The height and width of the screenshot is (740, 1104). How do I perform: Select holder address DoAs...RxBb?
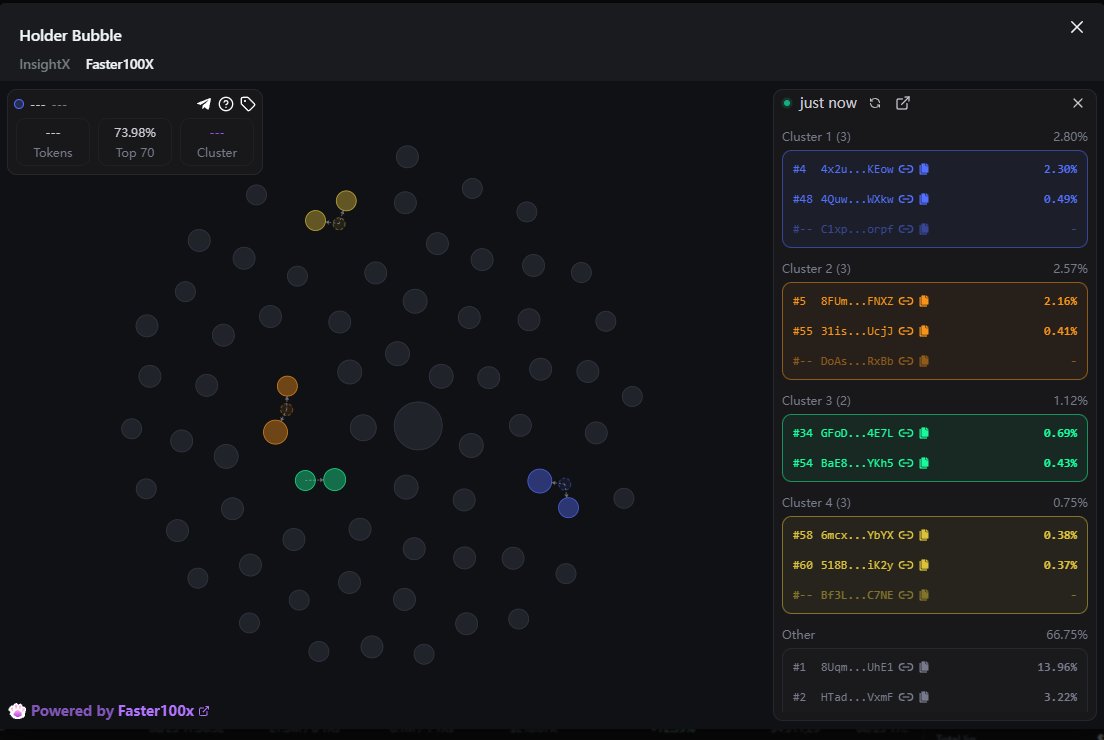pos(857,361)
